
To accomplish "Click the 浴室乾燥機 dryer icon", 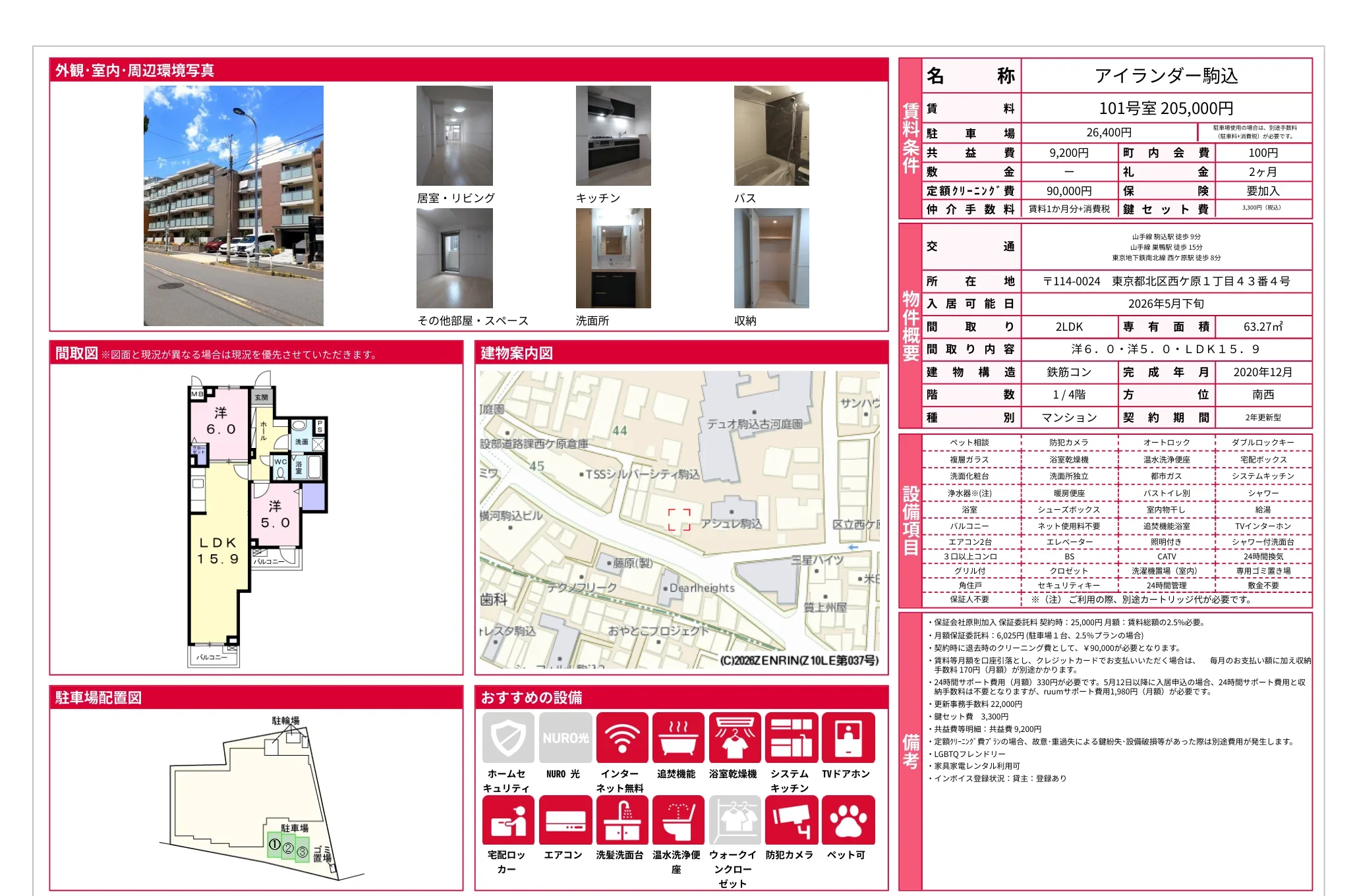I will pos(735,737).
